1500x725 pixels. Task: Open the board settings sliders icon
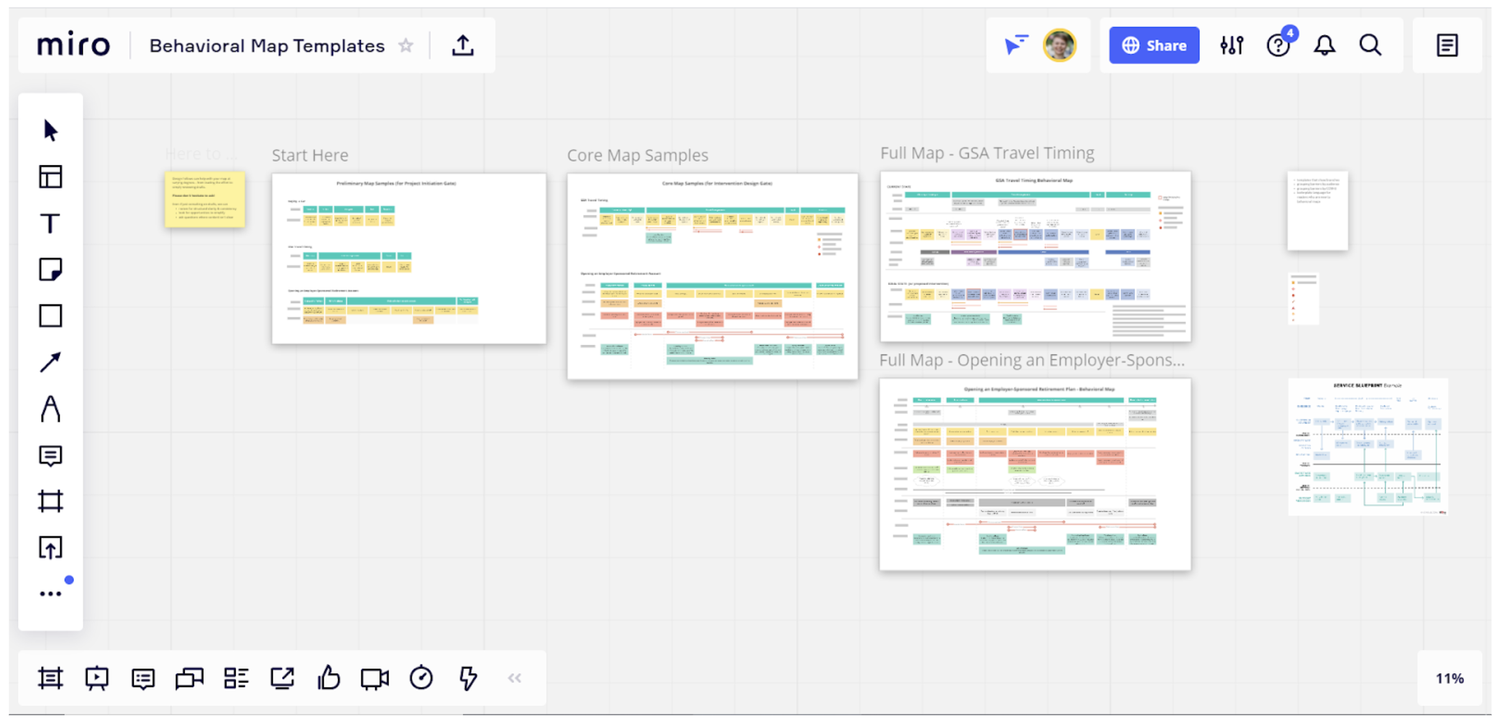click(x=1231, y=45)
